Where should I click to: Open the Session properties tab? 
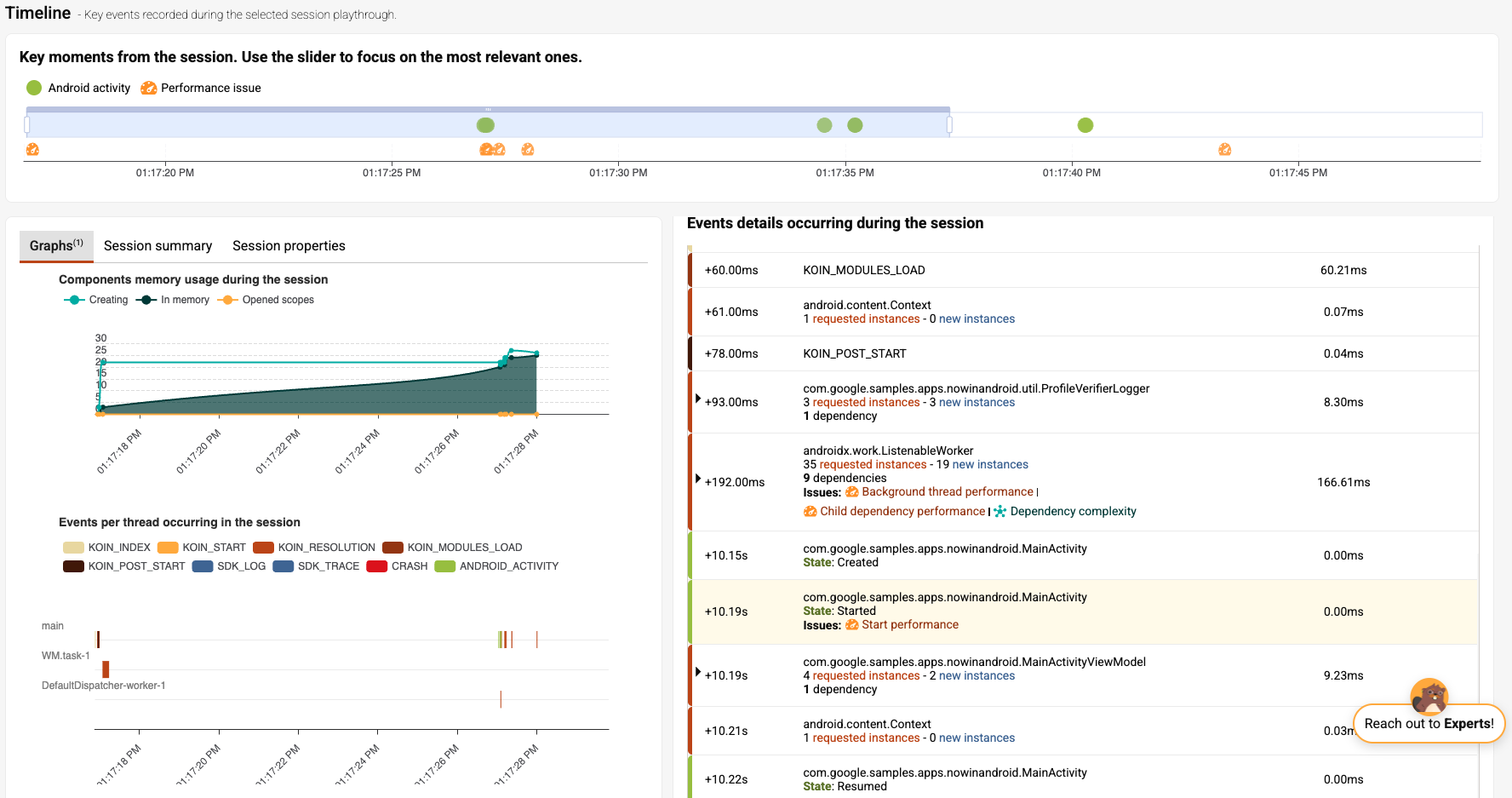(289, 246)
